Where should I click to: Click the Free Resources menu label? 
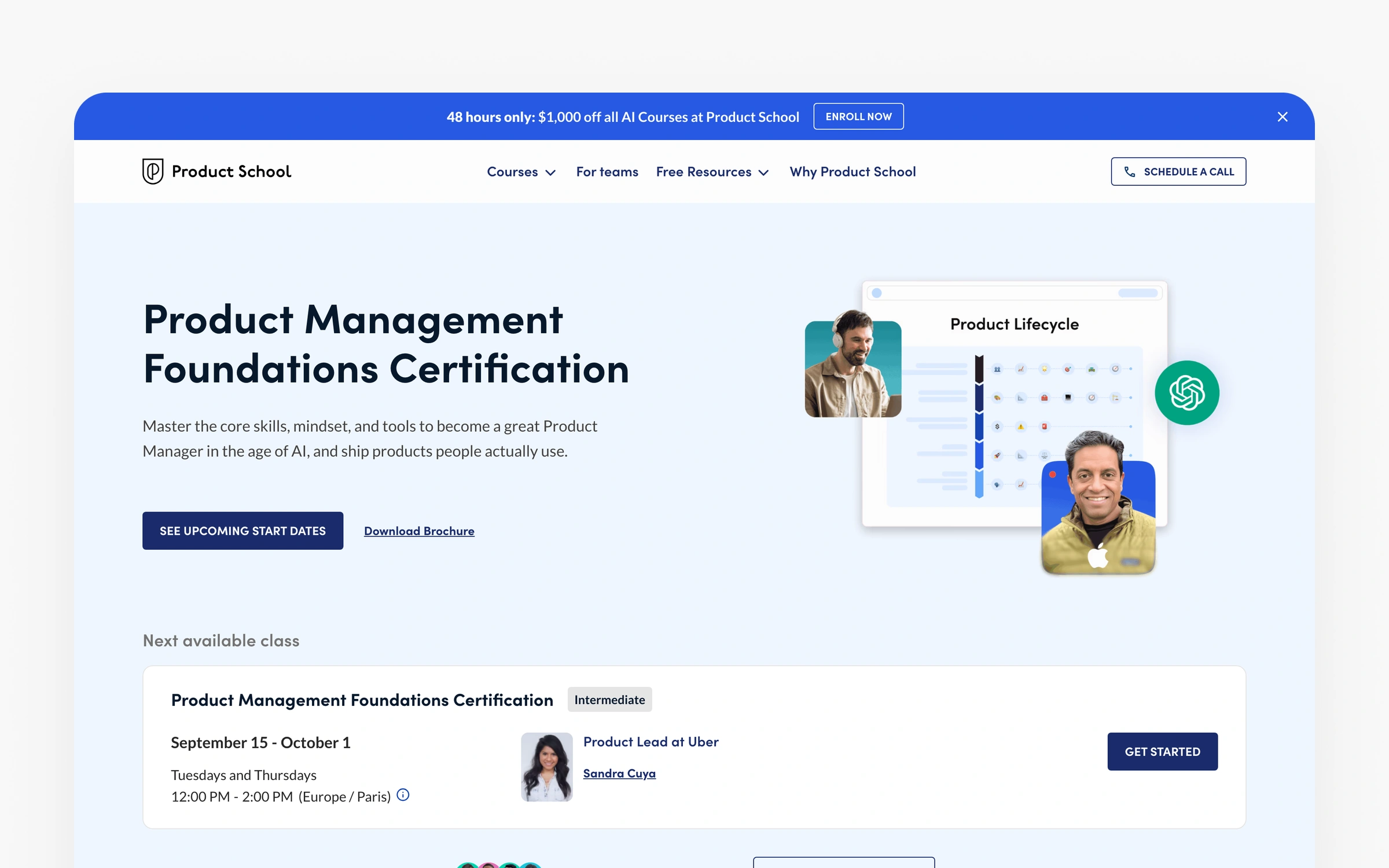pyautogui.click(x=704, y=172)
